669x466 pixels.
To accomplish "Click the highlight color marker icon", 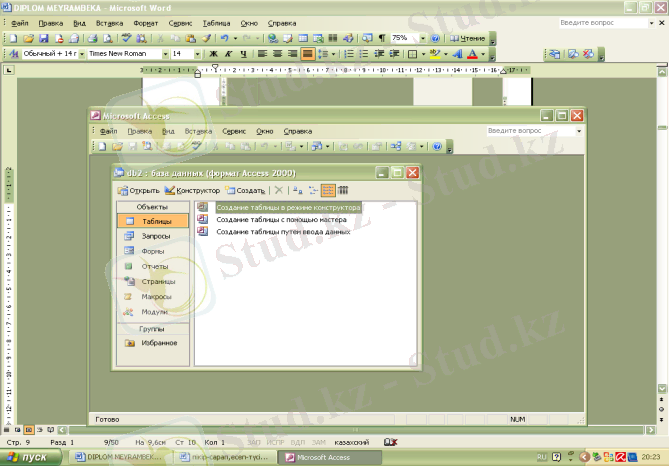I will pos(434,54).
